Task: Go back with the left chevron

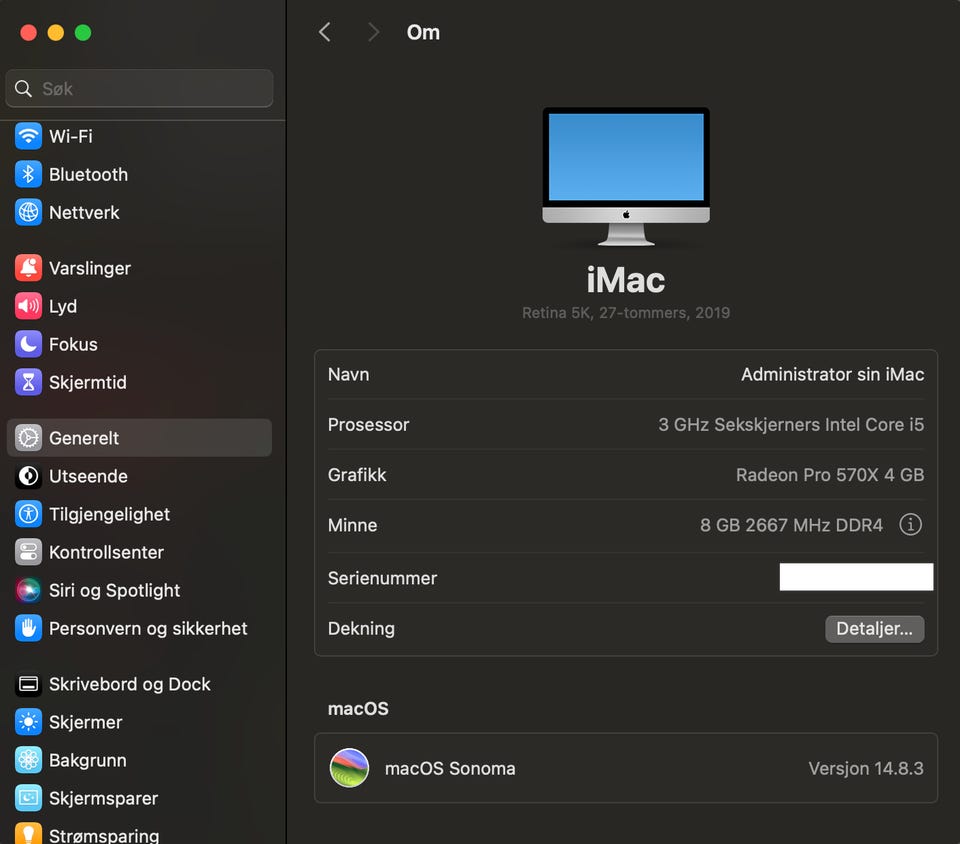Action: click(x=324, y=32)
